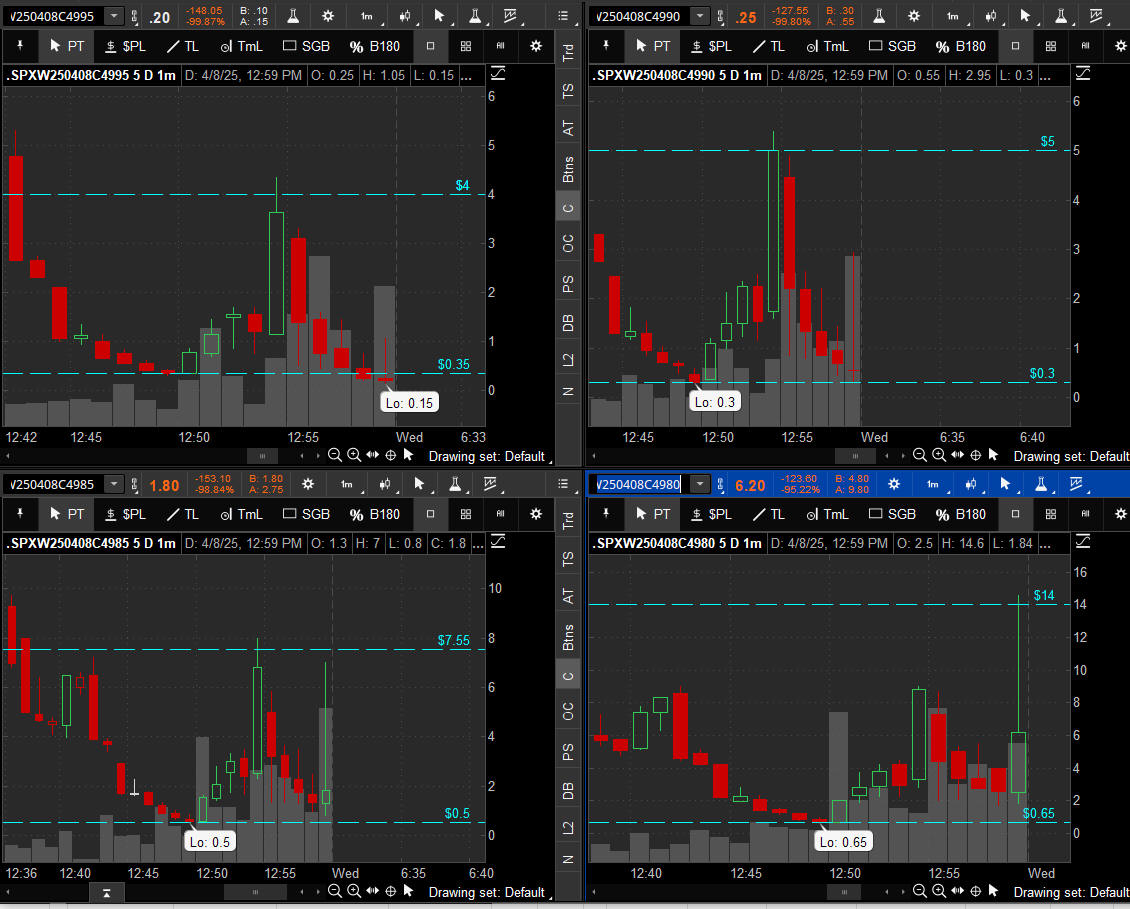This screenshot has width=1130, height=909.
Task: Click the pointer icon below the C4980 chart
Action: tap(993, 891)
